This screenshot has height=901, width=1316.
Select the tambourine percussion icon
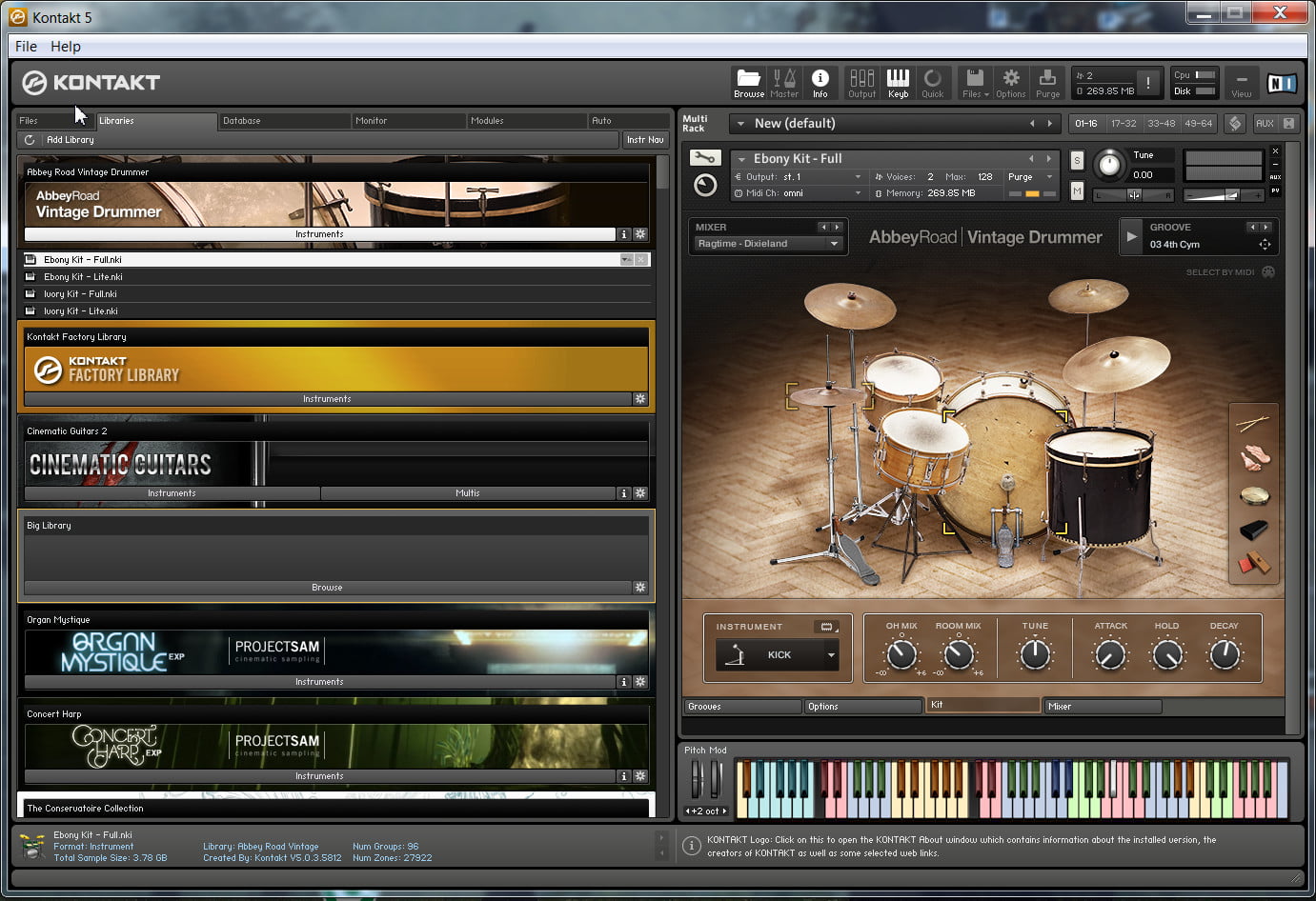tap(1254, 494)
